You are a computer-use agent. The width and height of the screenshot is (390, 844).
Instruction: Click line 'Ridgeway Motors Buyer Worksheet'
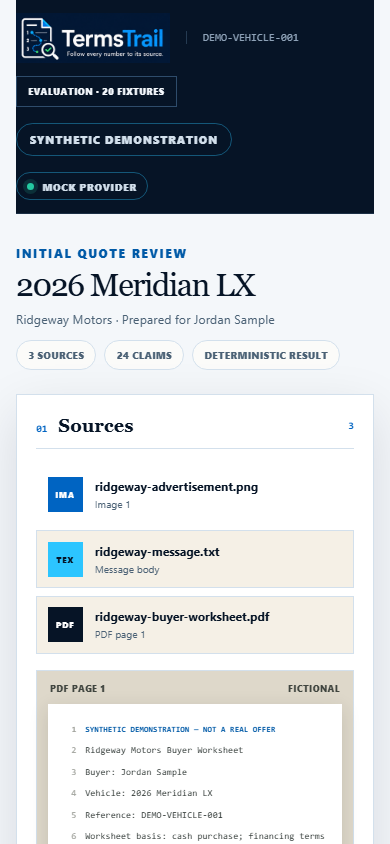tap(164, 750)
